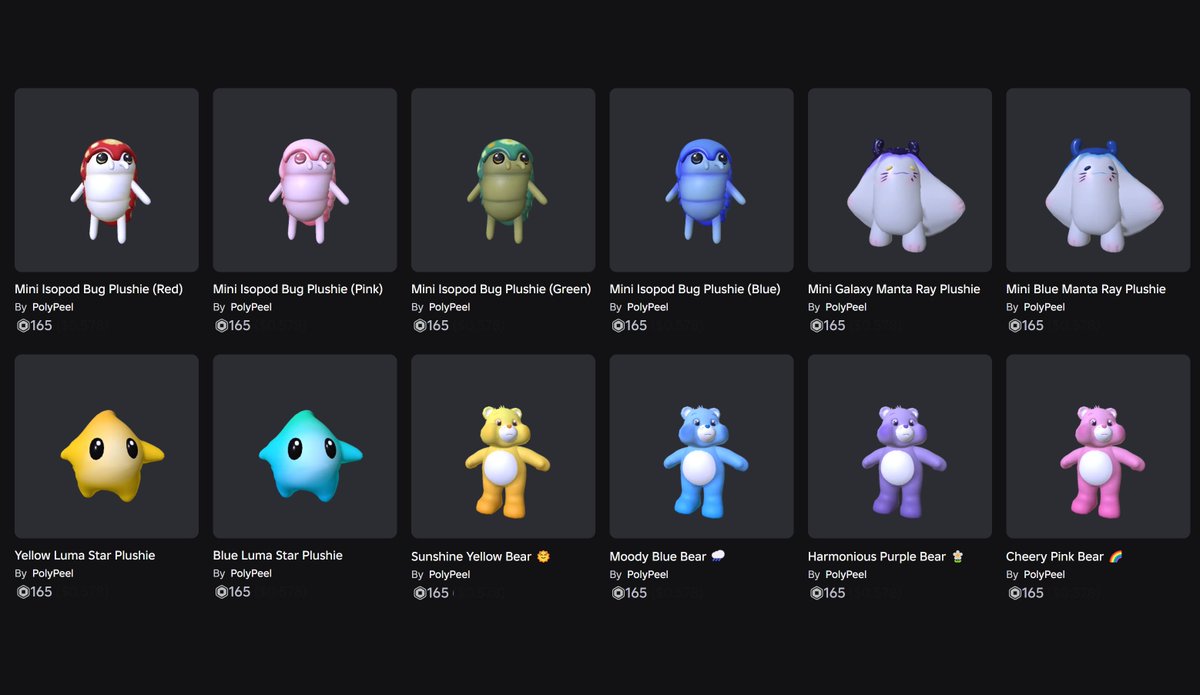The image size is (1200, 695).
Task: Open PolyPeel creator under Galaxy Manta Ray
Action: [846, 307]
